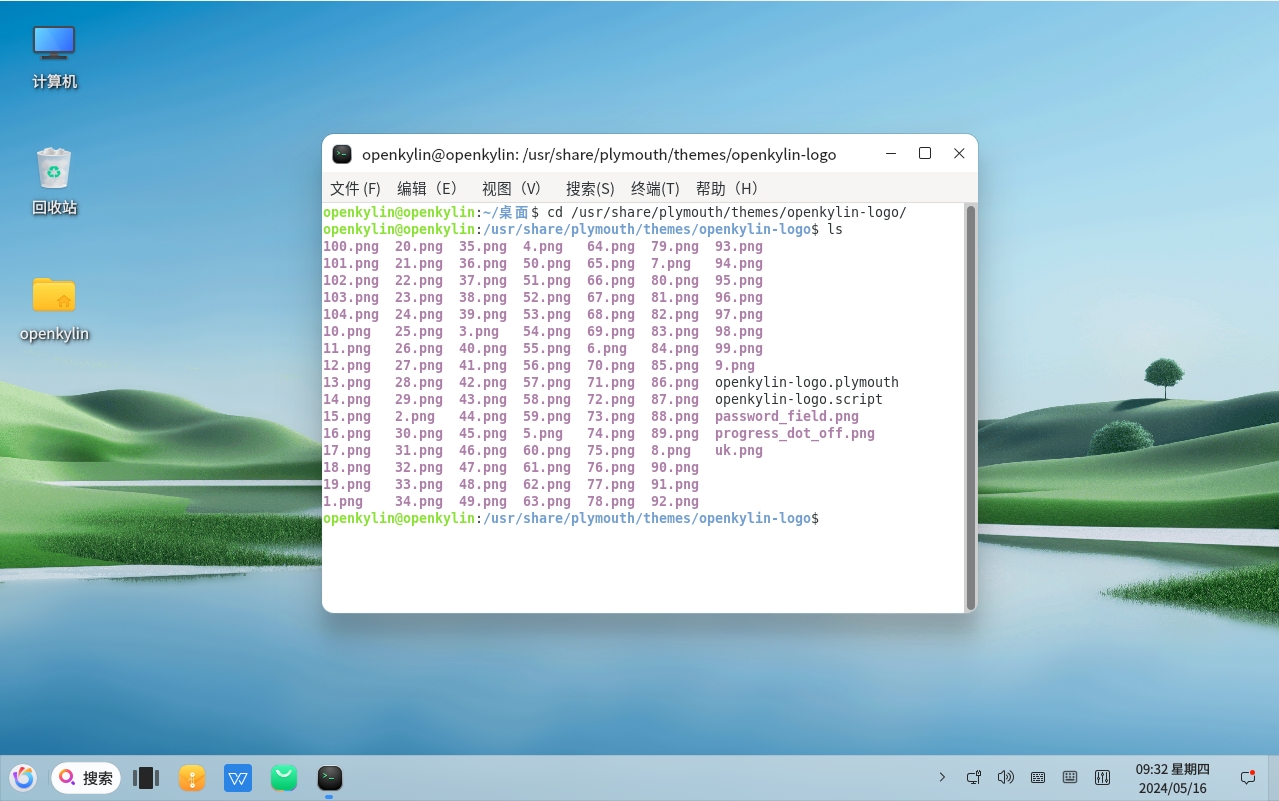Screen dimensions: 1279x801
Task: Launch the green app store taskbar icon
Action: pyautogui.click(x=284, y=777)
